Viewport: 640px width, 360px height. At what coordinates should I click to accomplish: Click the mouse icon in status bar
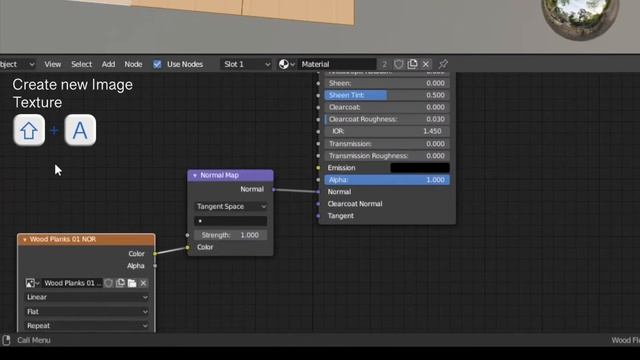tap(6, 340)
